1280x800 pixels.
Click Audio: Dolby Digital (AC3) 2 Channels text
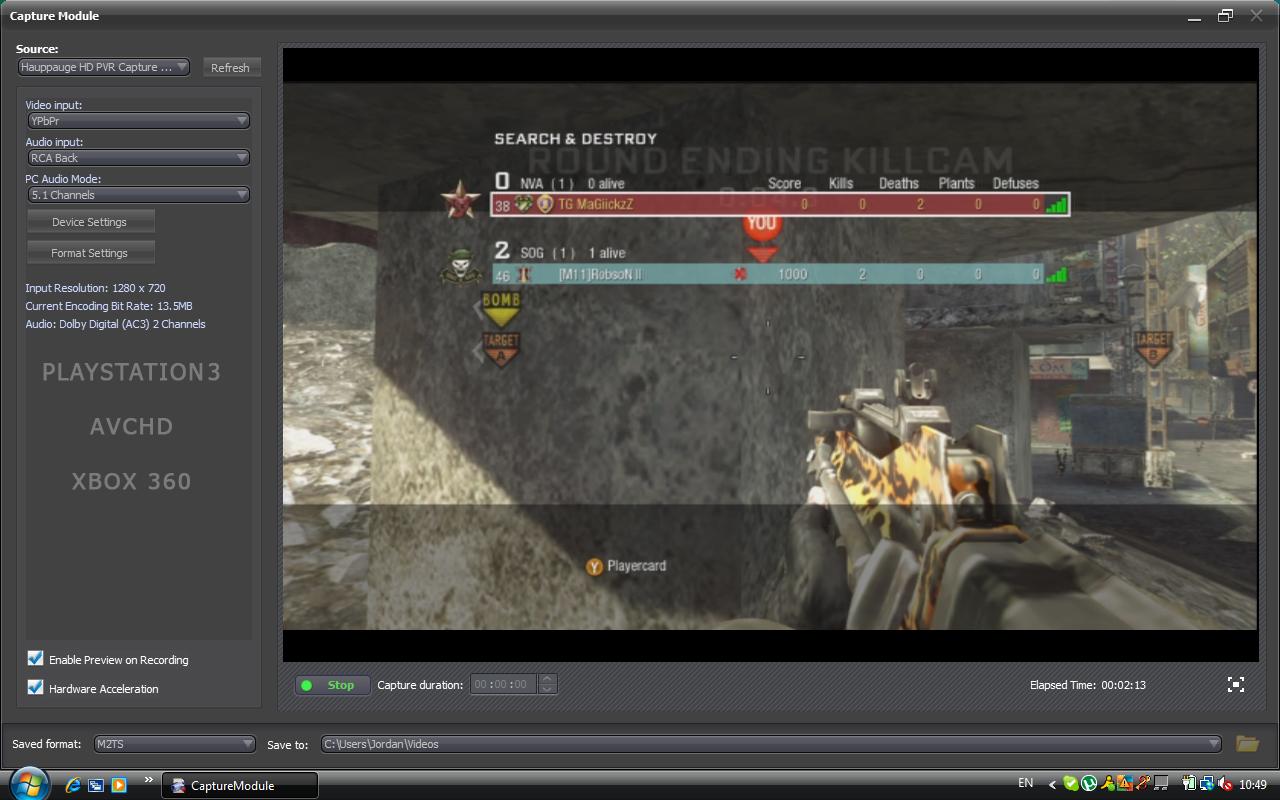[115, 324]
